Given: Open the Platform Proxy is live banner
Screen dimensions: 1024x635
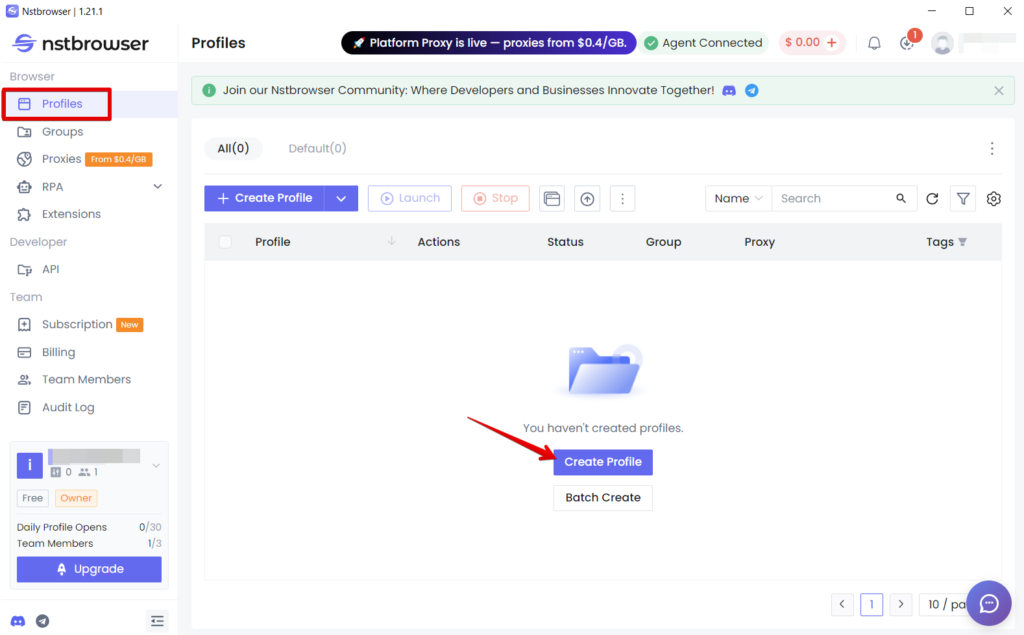Looking at the screenshot, I should [488, 43].
